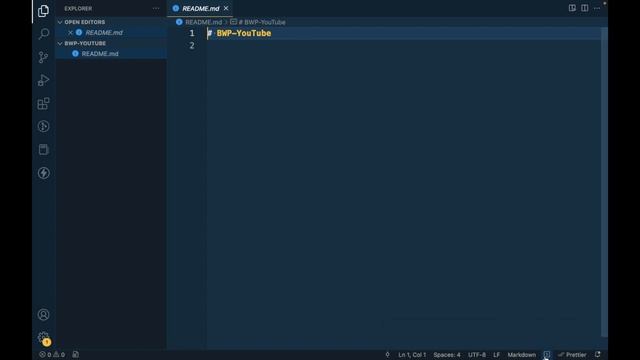Click the editor vertical scrollbar
The image size is (640, 360).
pyautogui.click(x=604, y=182)
